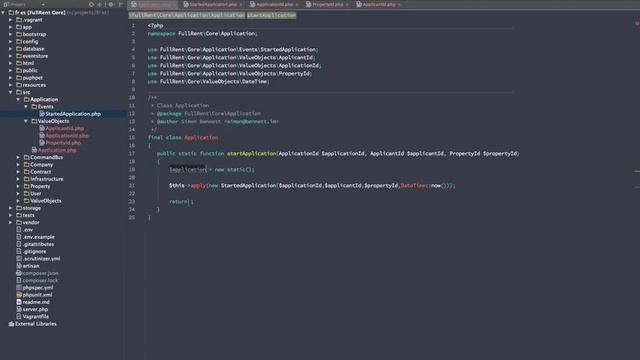Screen dimensions: 640x360
Task: Click the artisan file icon
Action: coord(19,266)
